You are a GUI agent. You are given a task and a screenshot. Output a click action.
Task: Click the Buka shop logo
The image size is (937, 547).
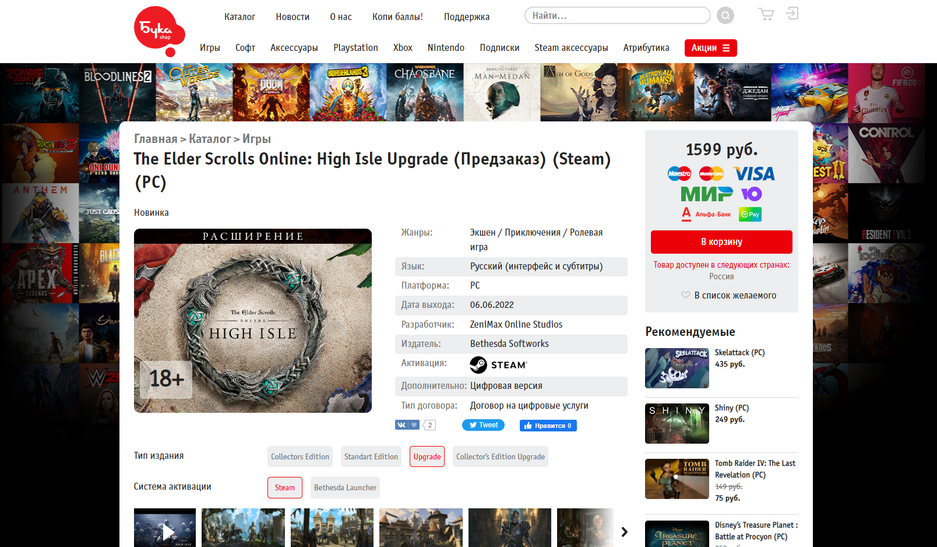pos(158,31)
